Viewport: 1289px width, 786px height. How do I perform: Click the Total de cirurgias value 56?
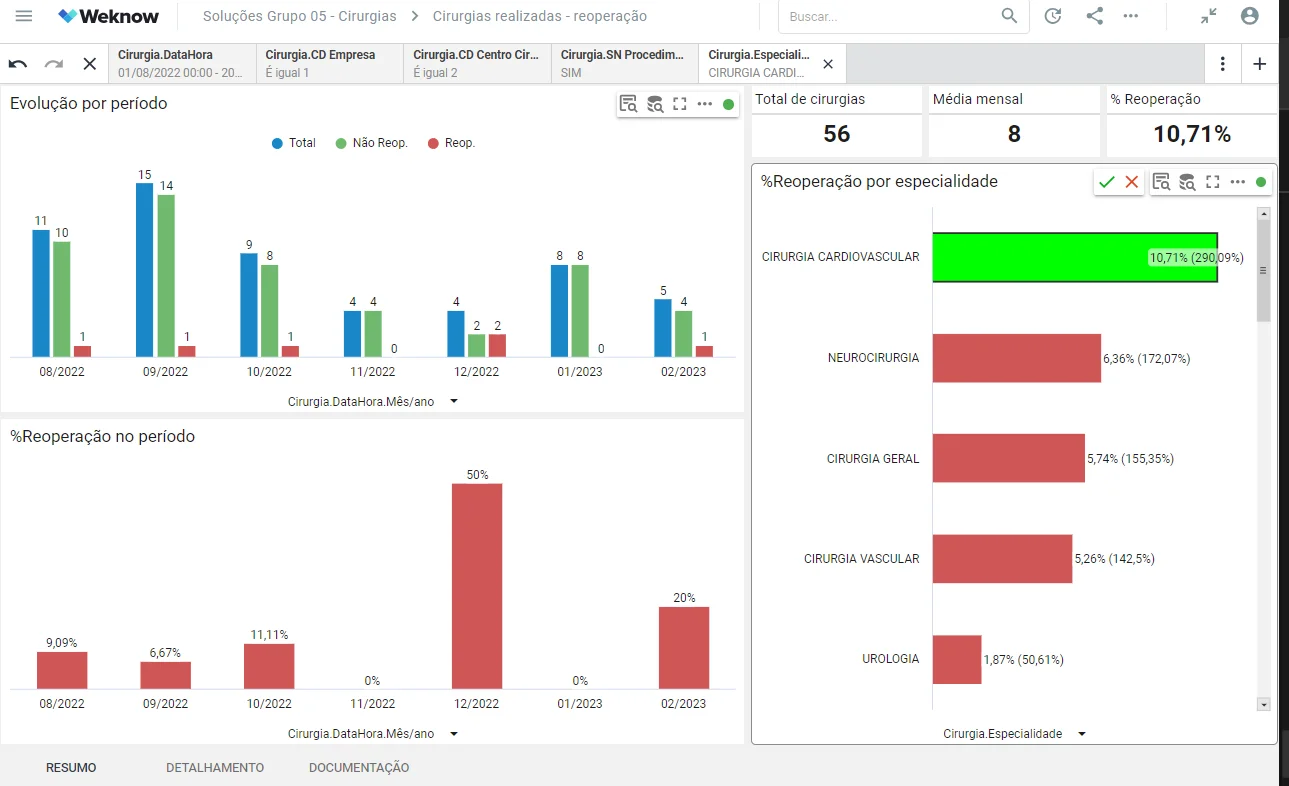coord(837,134)
